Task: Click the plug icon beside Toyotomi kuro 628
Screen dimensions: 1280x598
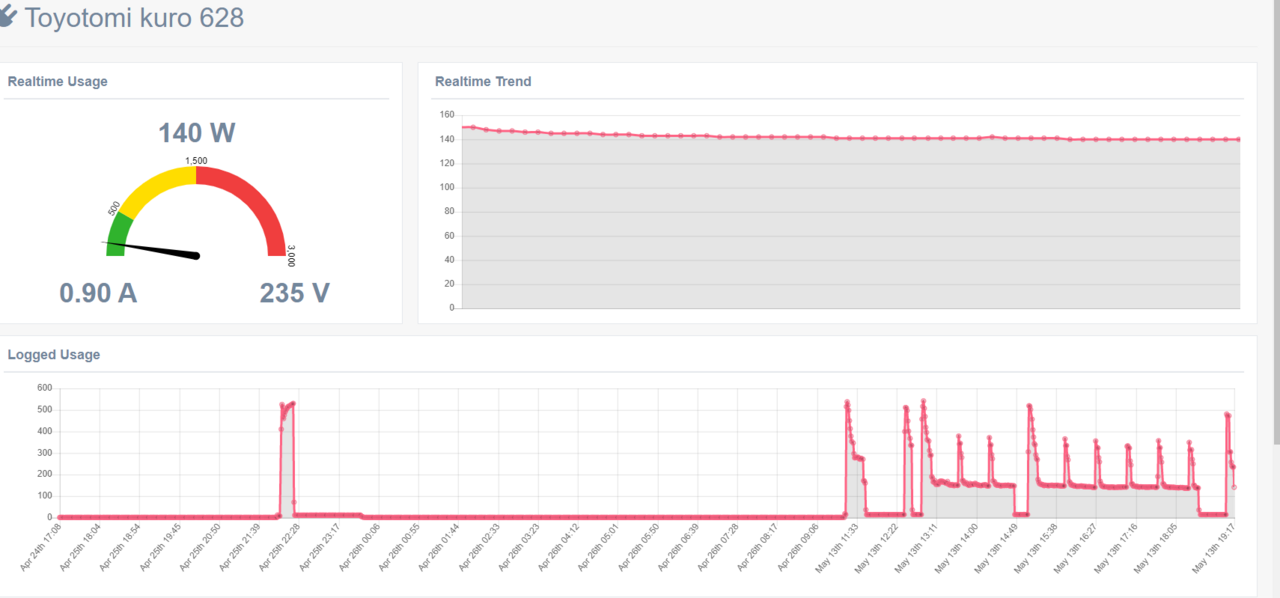Action: coord(8,15)
